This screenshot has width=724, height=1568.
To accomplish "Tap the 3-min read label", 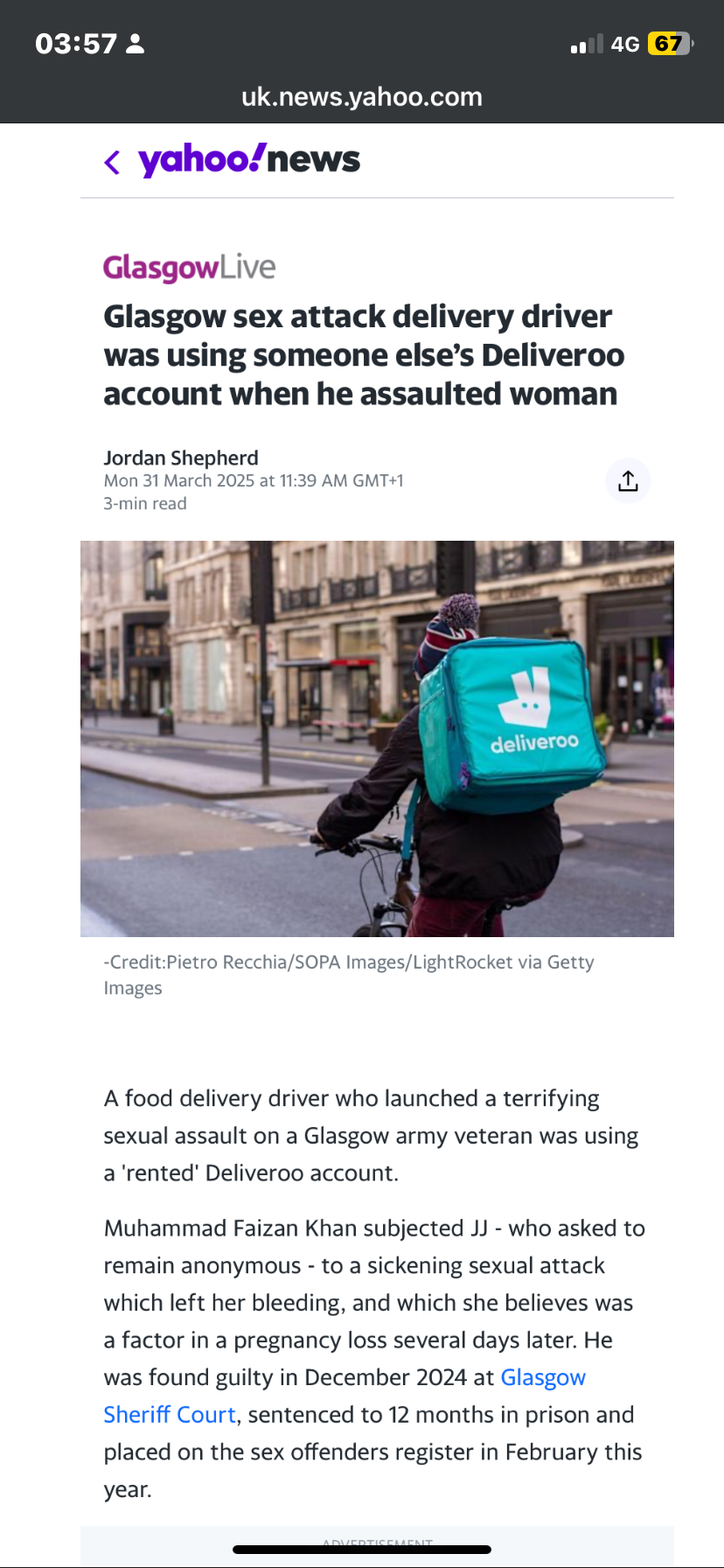I will (x=145, y=503).
